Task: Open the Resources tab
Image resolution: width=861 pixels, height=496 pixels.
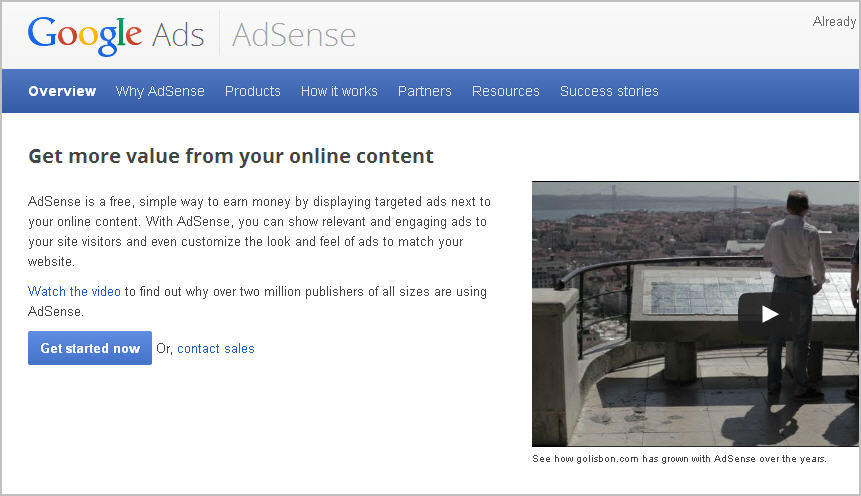Action: (x=506, y=91)
